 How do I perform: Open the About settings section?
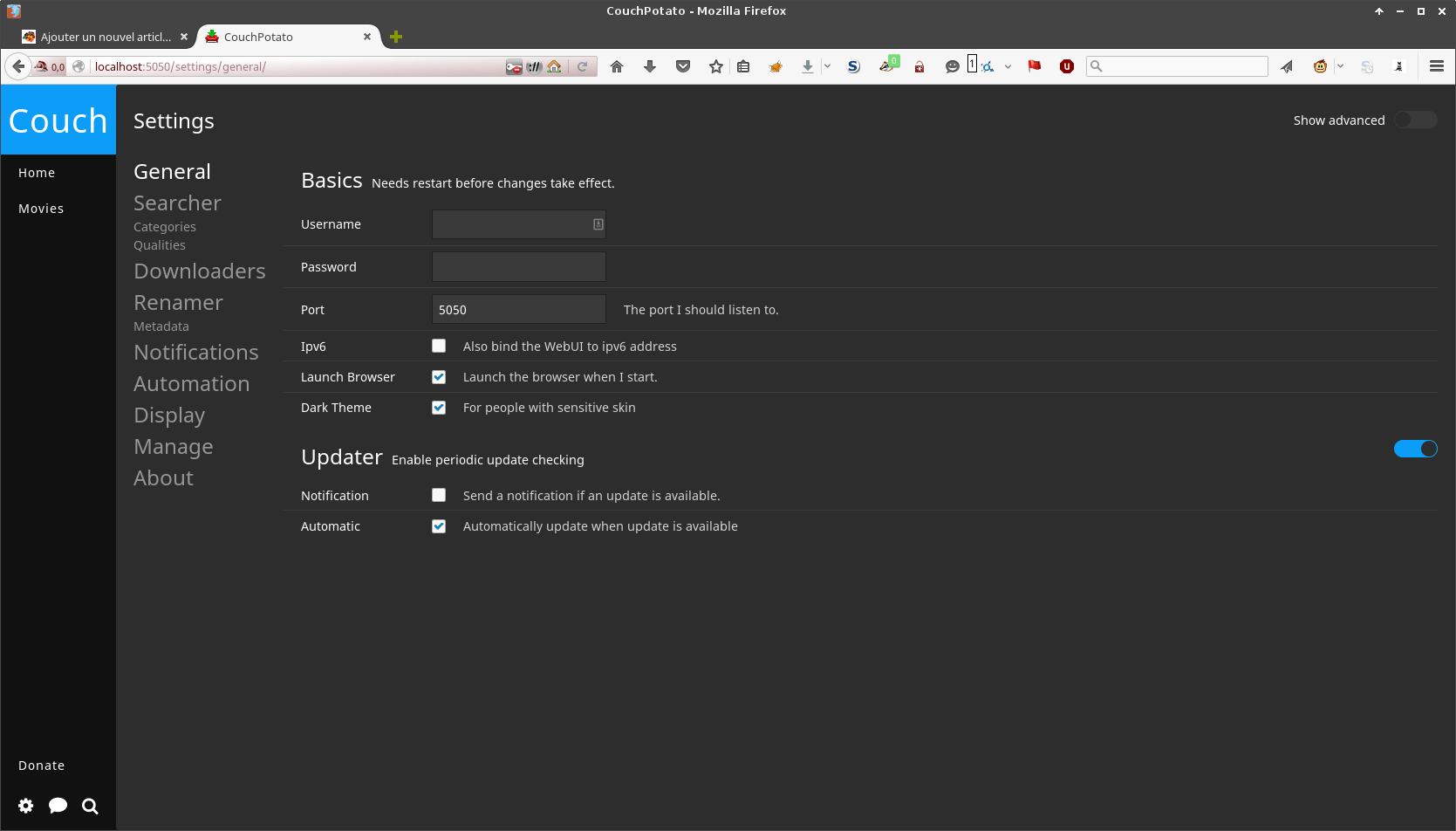[x=163, y=477]
